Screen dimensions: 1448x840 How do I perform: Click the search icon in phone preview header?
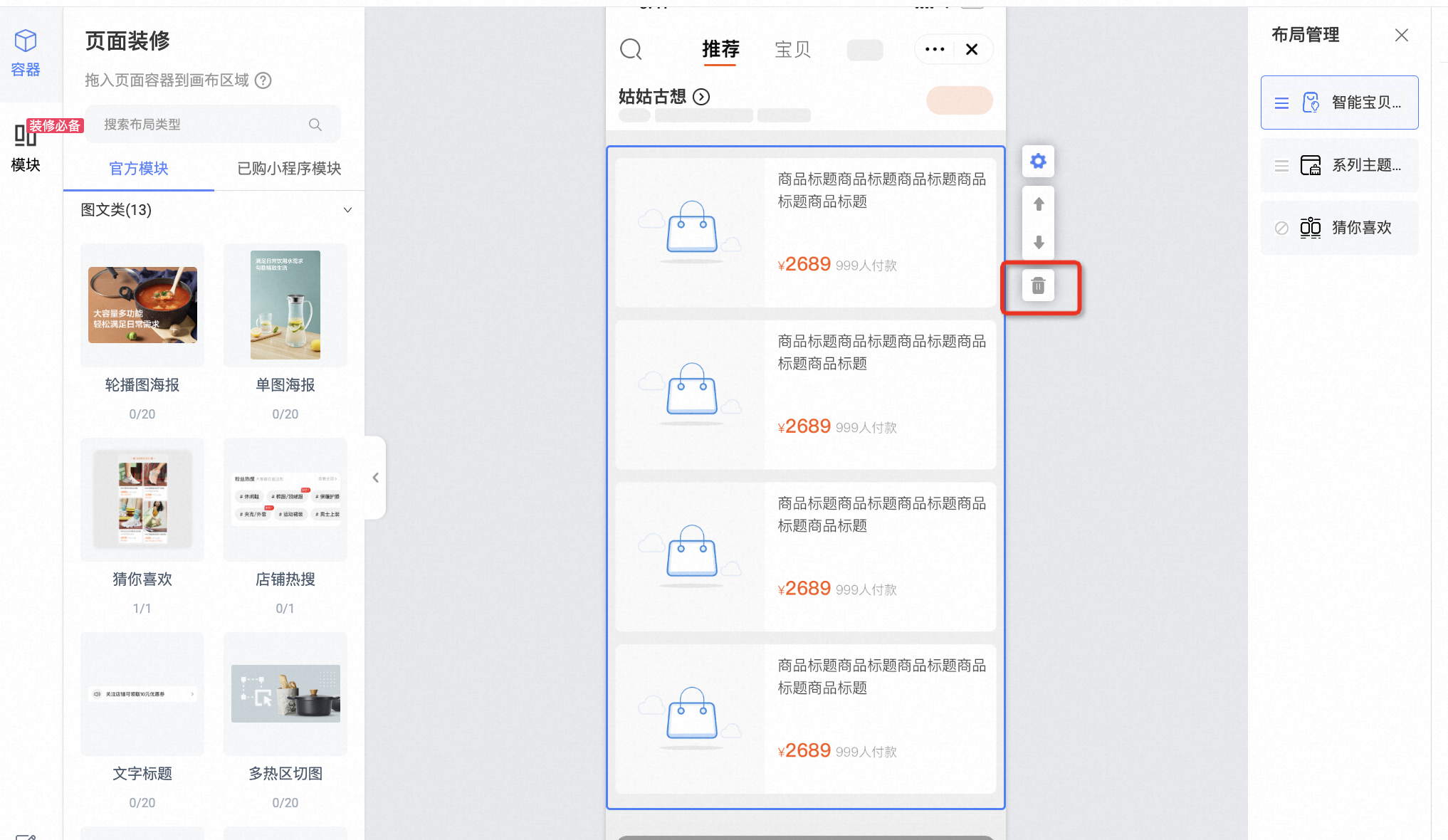coord(631,49)
